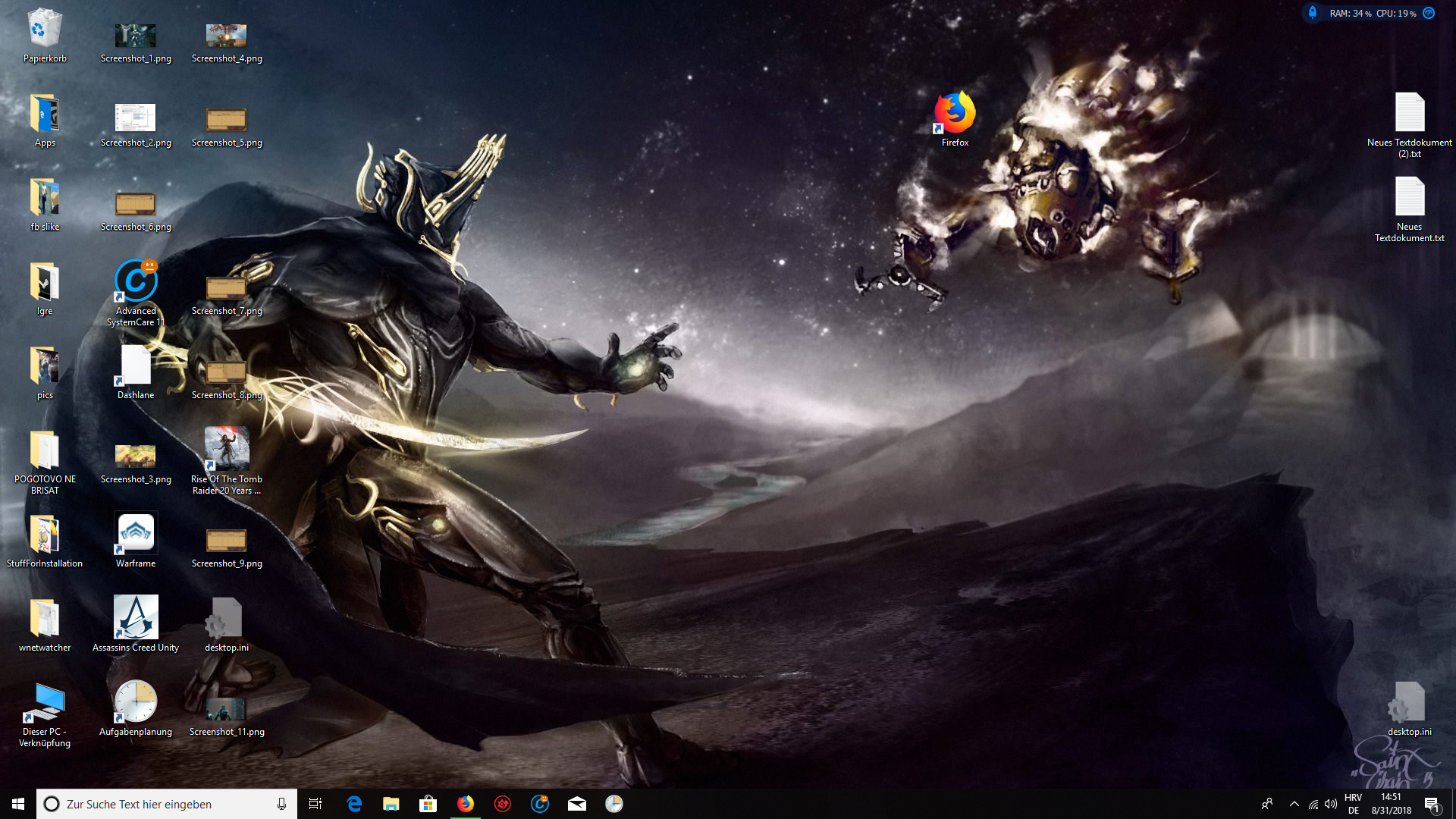This screenshot has height=819, width=1456.
Task: Open Neues Textdokument (2).txt file
Action: pyautogui.click(x=1410, y=126)
